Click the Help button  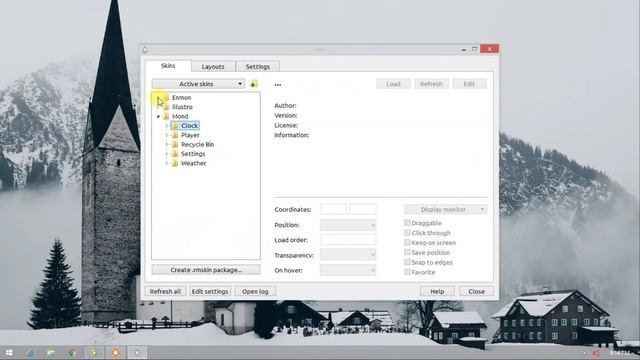(x=437, y=291)
